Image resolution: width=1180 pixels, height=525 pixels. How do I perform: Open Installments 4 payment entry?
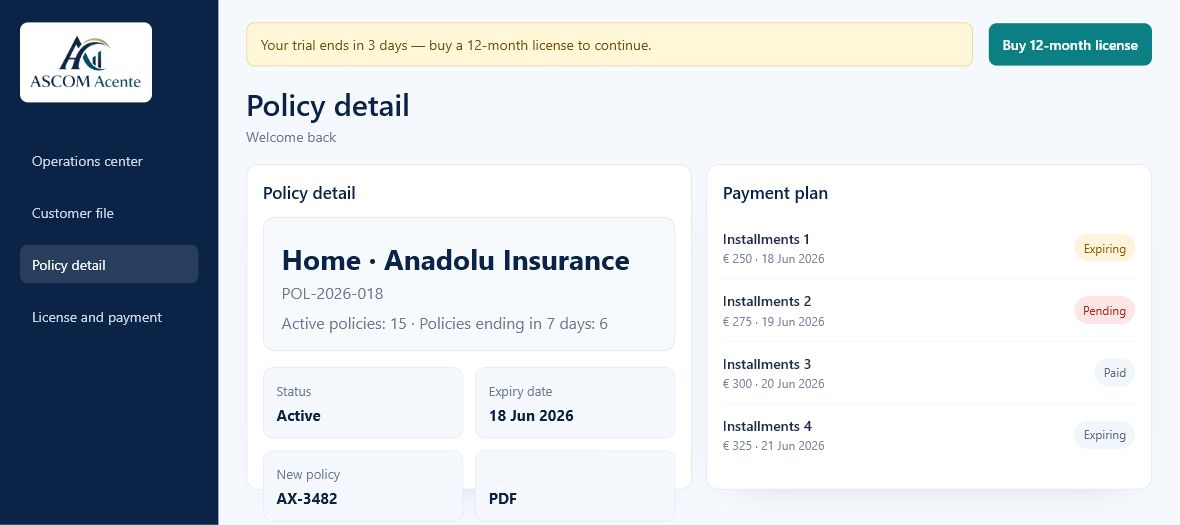click(929, 435)
